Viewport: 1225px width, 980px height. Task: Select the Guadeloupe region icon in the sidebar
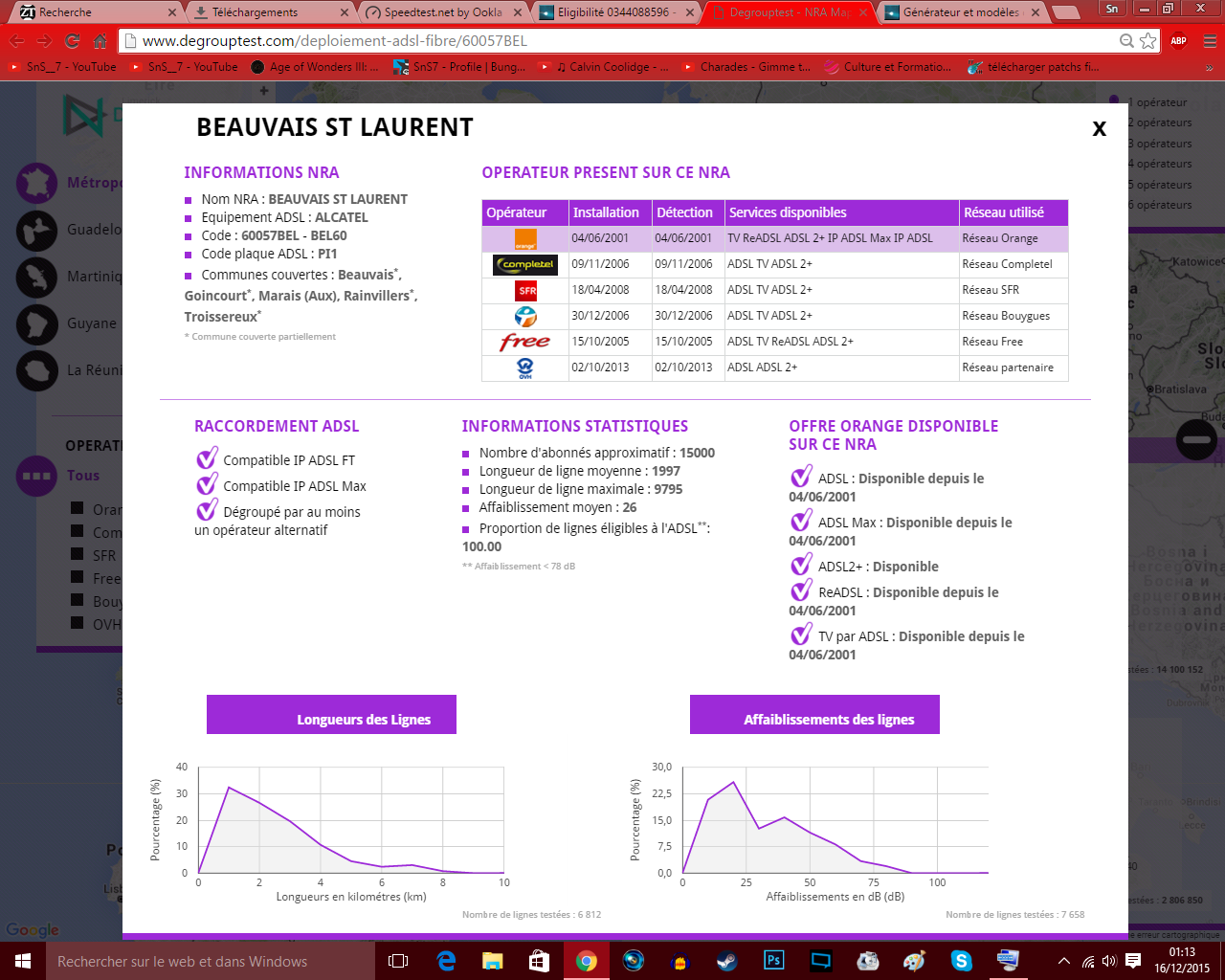(x=37, y=230)
